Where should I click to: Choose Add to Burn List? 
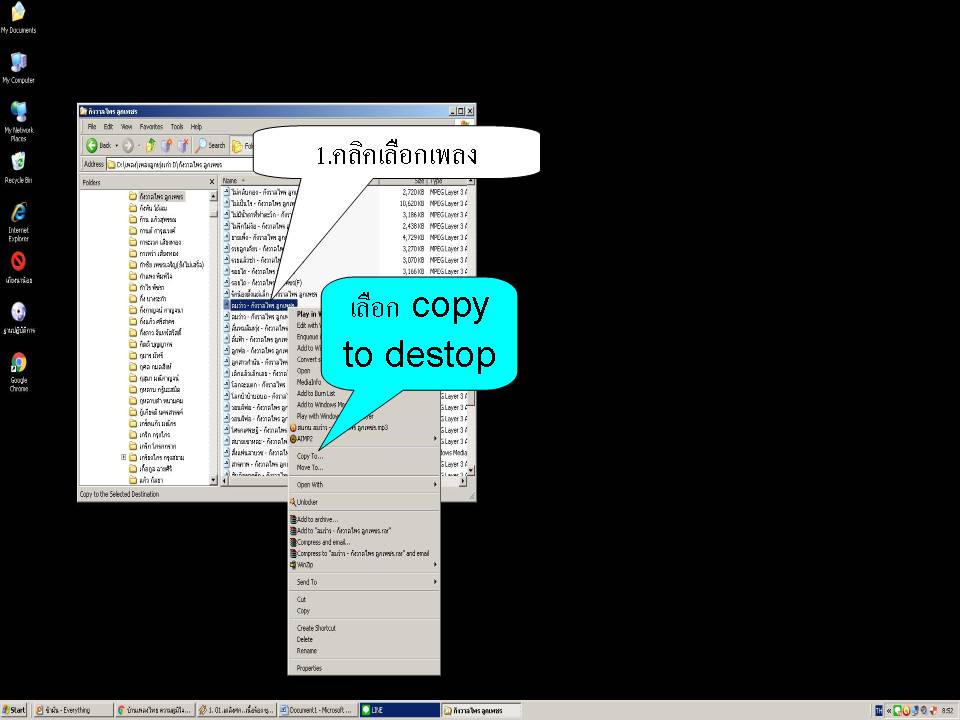tap(316, 394)
